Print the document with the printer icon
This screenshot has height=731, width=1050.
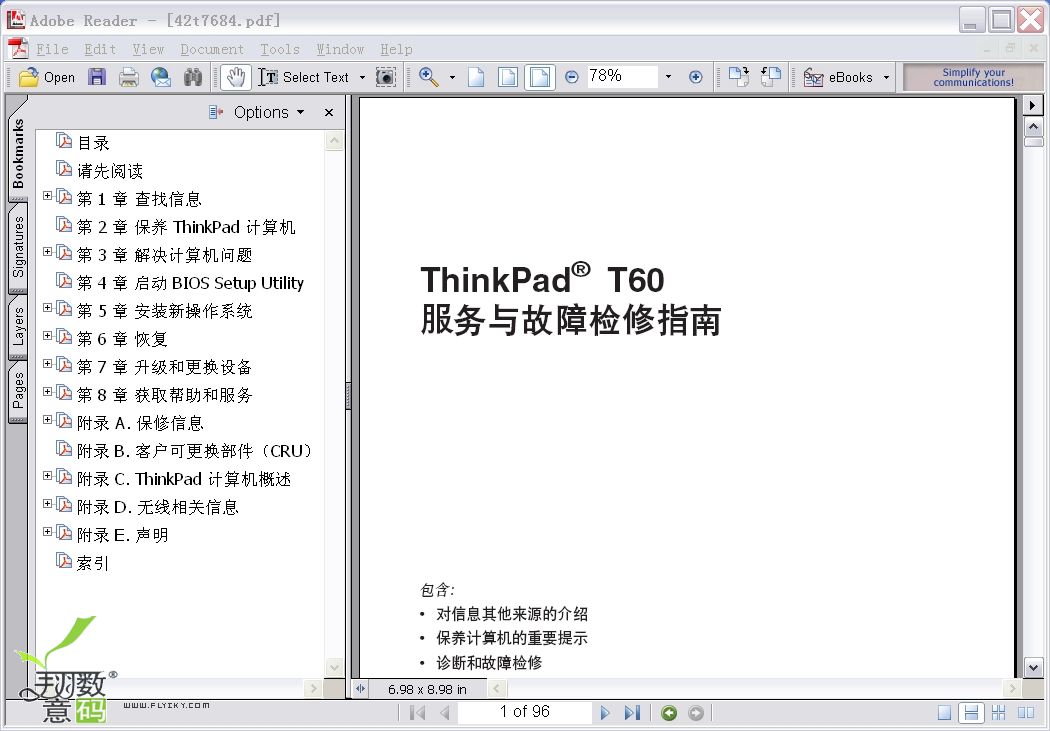(x=129, y=77)
